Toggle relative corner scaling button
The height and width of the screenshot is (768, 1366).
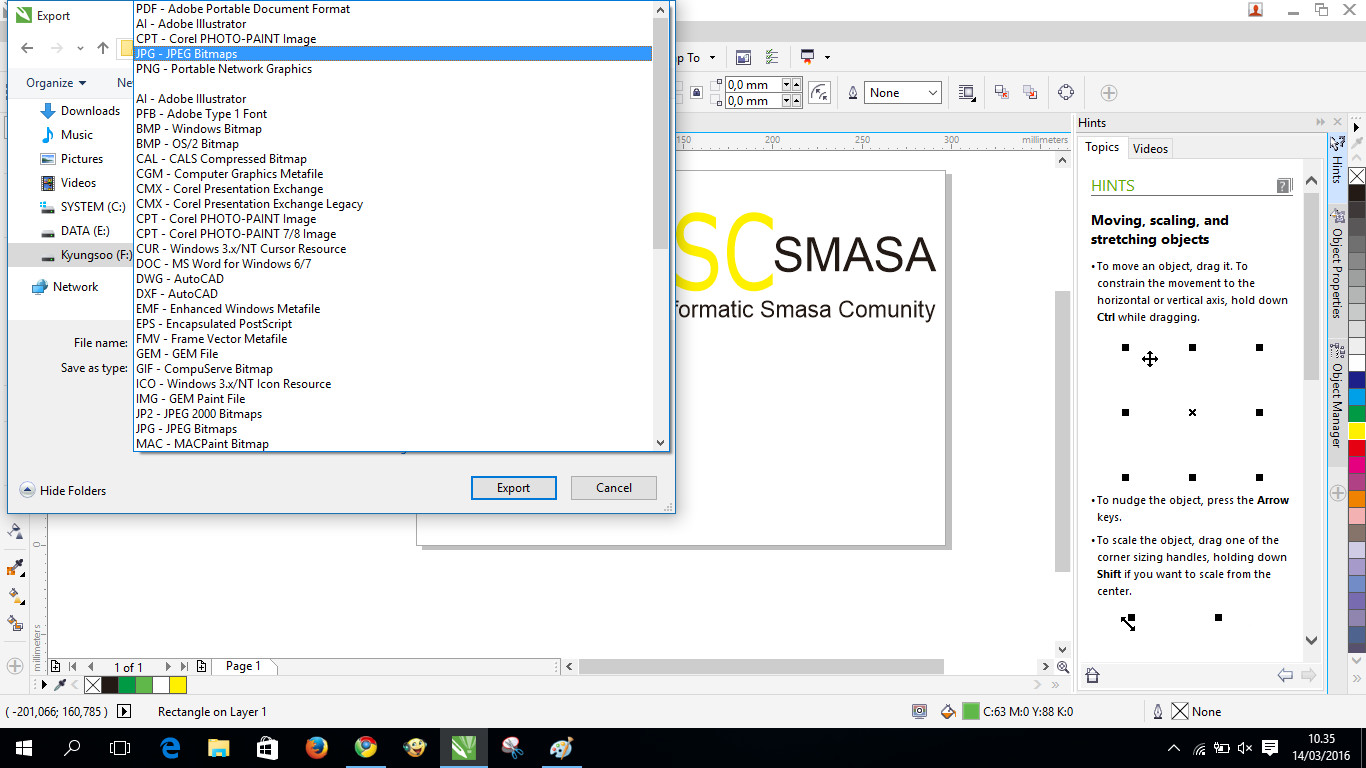pyautogui.click(x=819, y=93)
